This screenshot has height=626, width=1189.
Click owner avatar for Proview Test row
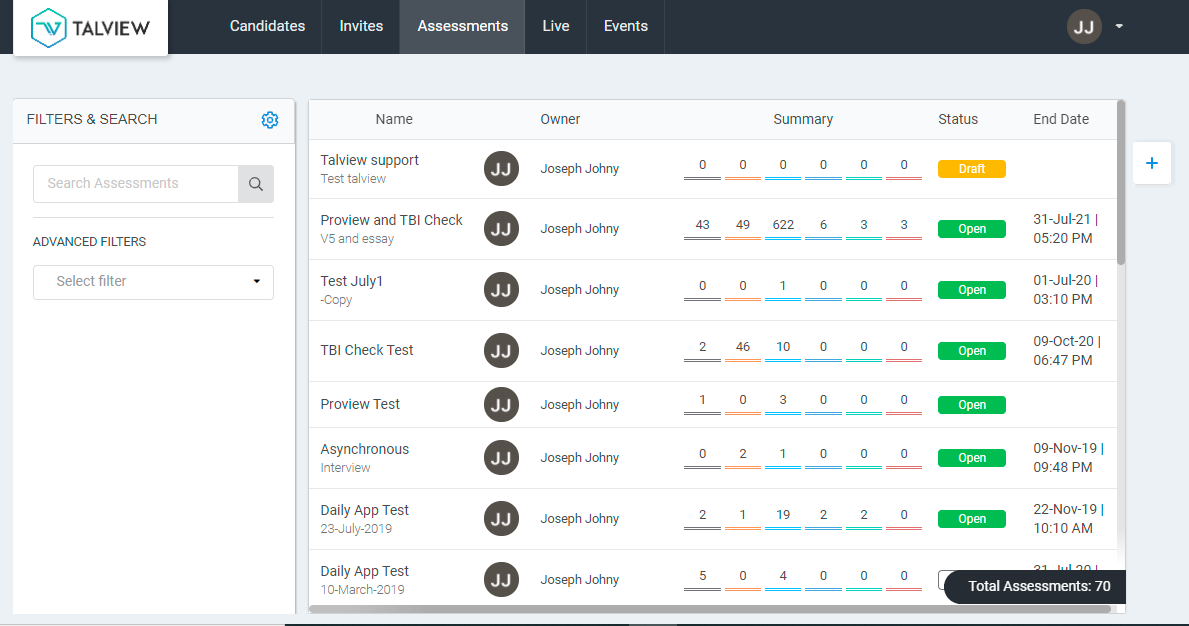tap(501, 405)
